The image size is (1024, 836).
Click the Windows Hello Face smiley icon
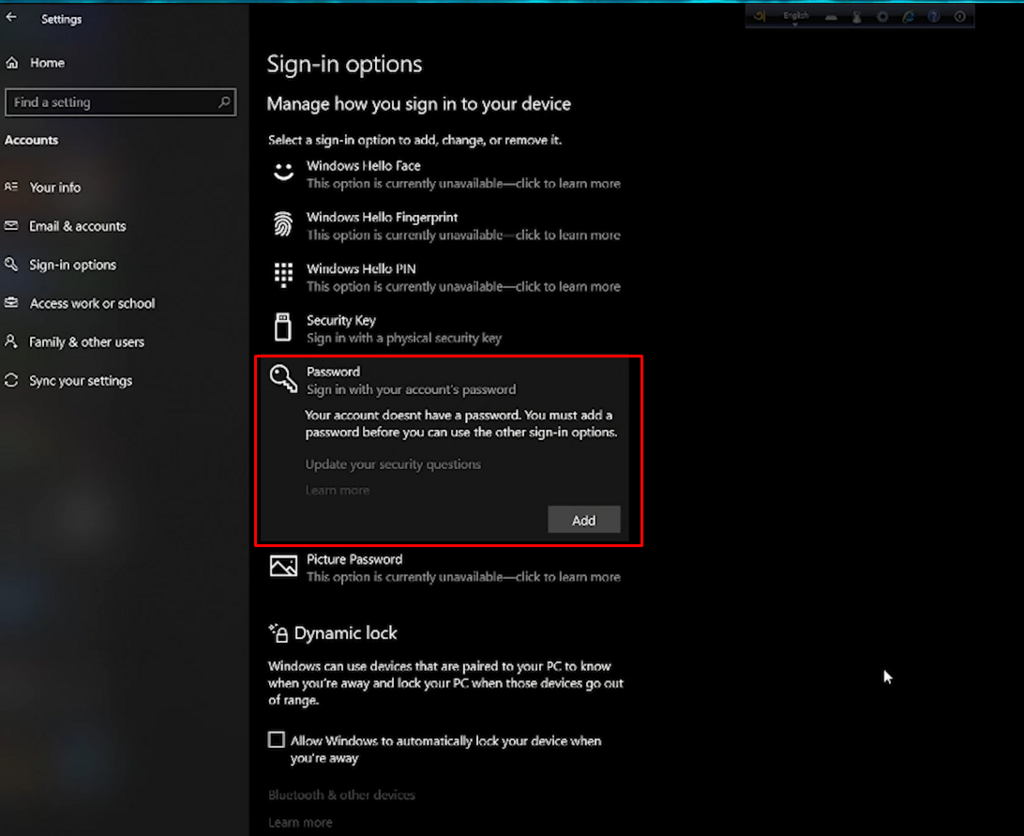(283, 172)
